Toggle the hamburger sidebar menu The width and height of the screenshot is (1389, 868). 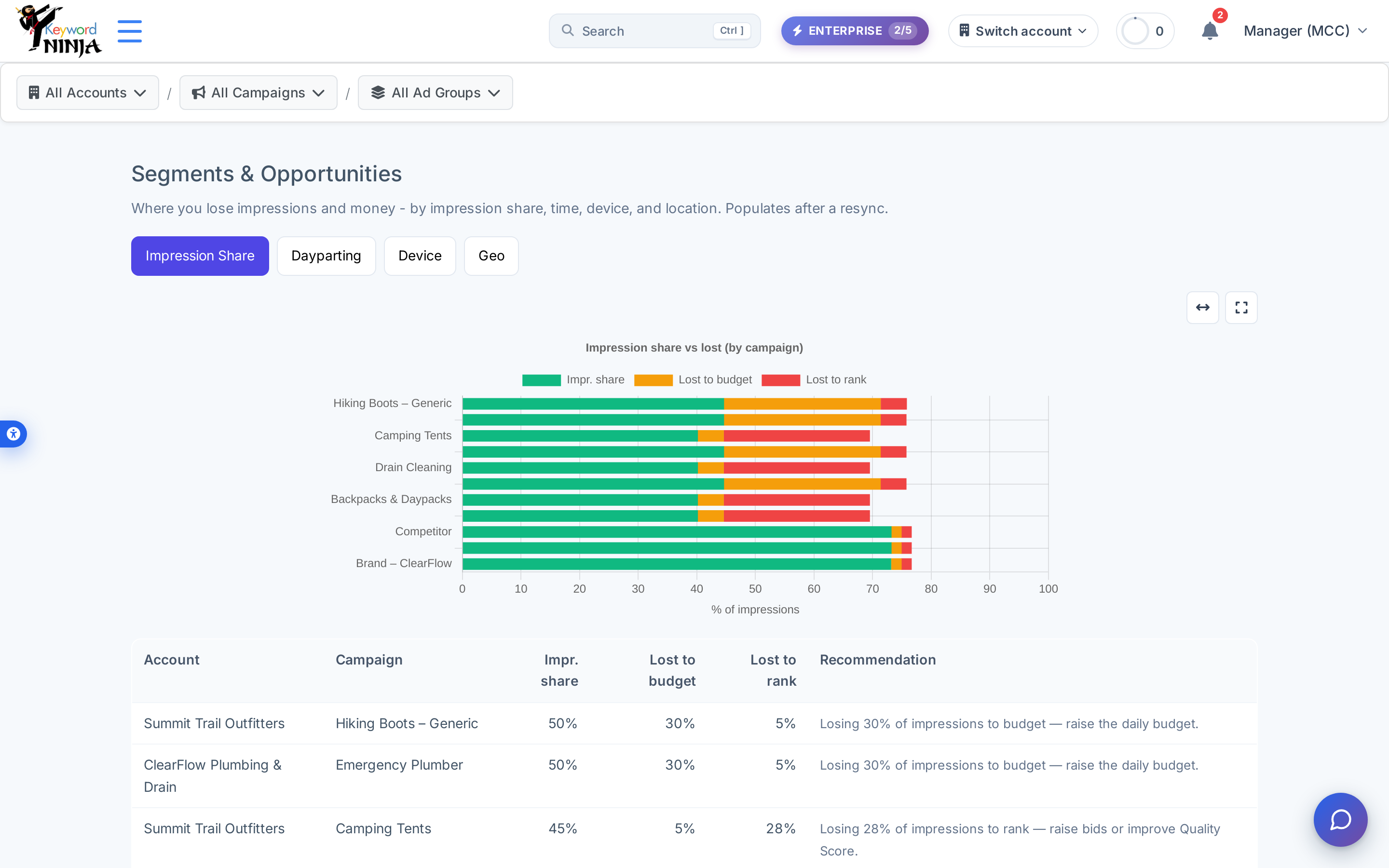pyautogui.click(x=130, y=31)
